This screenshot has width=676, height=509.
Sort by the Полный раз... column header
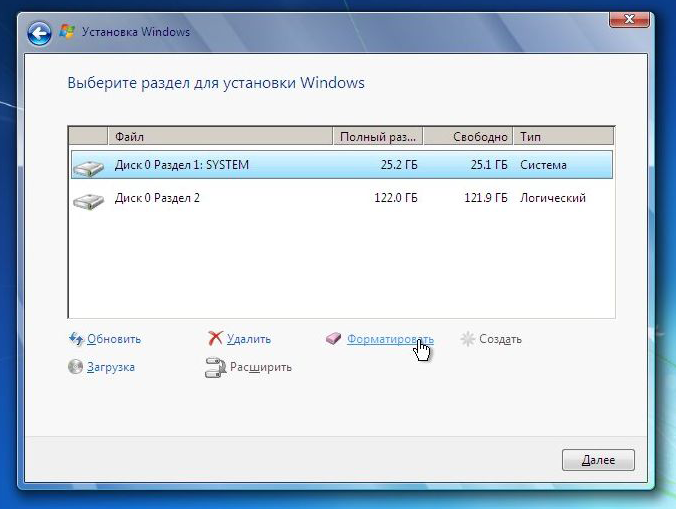pyautogui.click(x=378, y=137)
